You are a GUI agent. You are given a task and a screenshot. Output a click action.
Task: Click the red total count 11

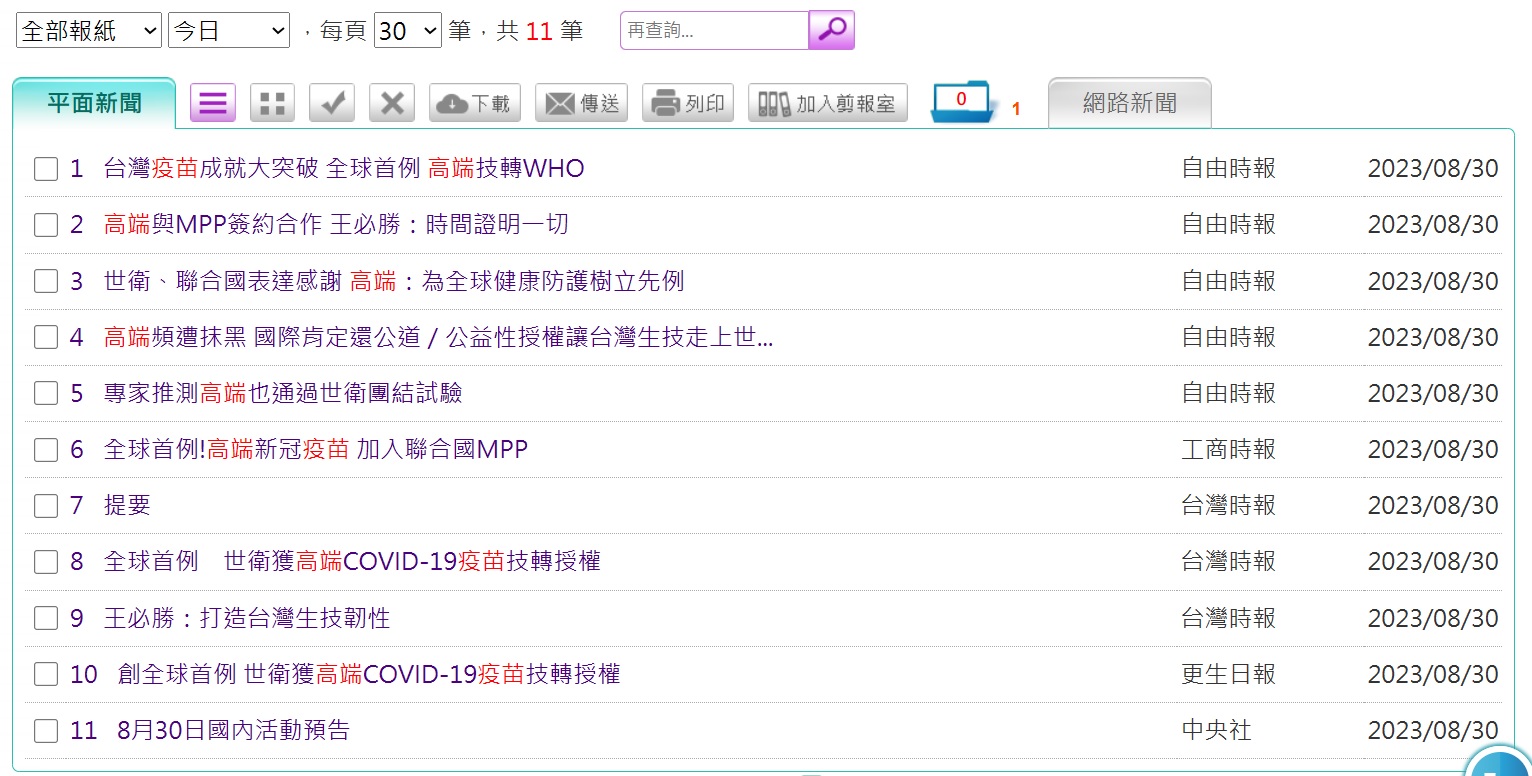(x=539, y=31)
